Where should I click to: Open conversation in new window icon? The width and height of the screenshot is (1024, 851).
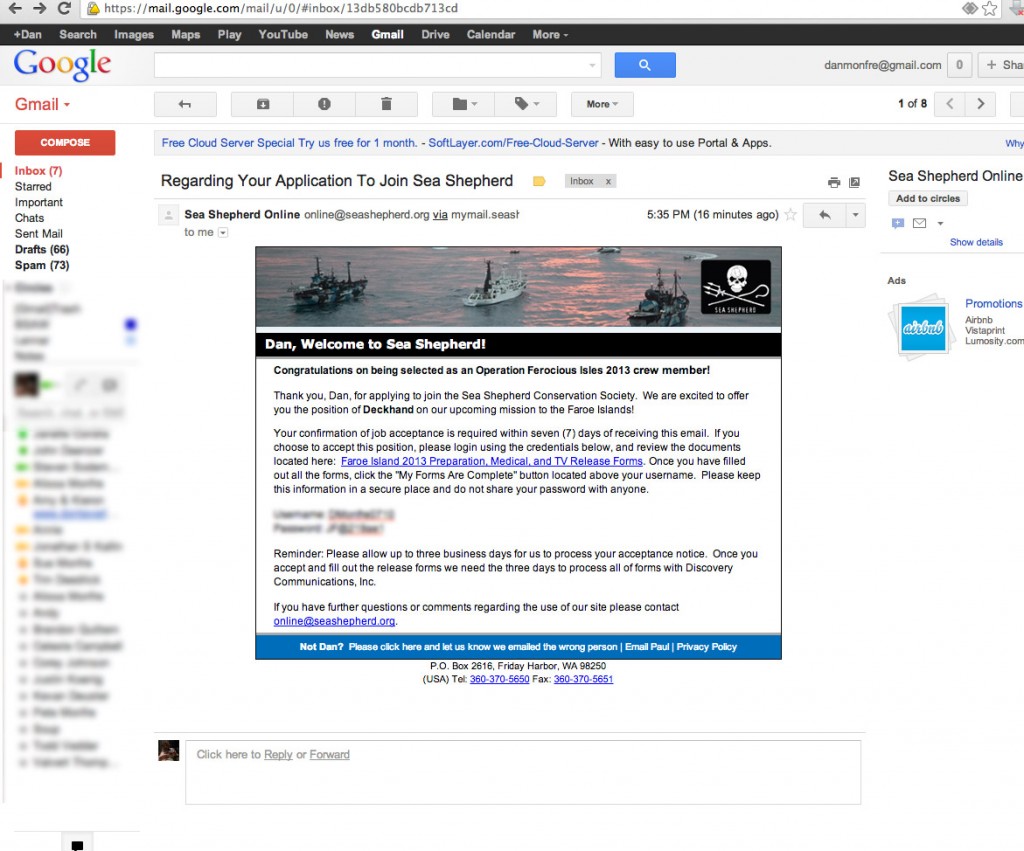pos(854,182)
